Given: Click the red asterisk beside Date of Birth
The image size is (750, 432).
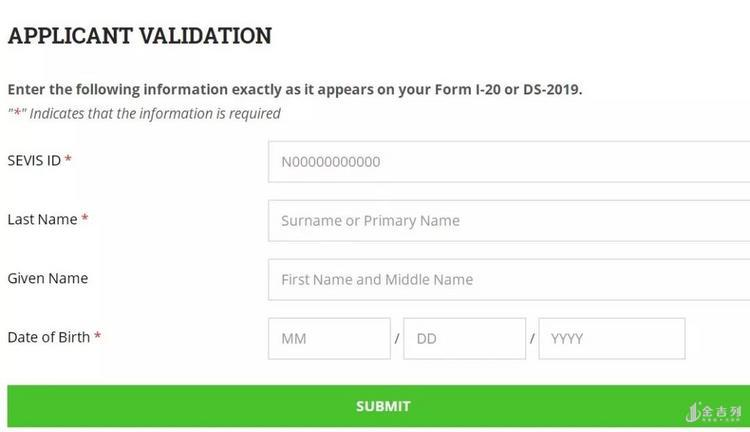Looking at the screenshot, I should coord(97,337).
